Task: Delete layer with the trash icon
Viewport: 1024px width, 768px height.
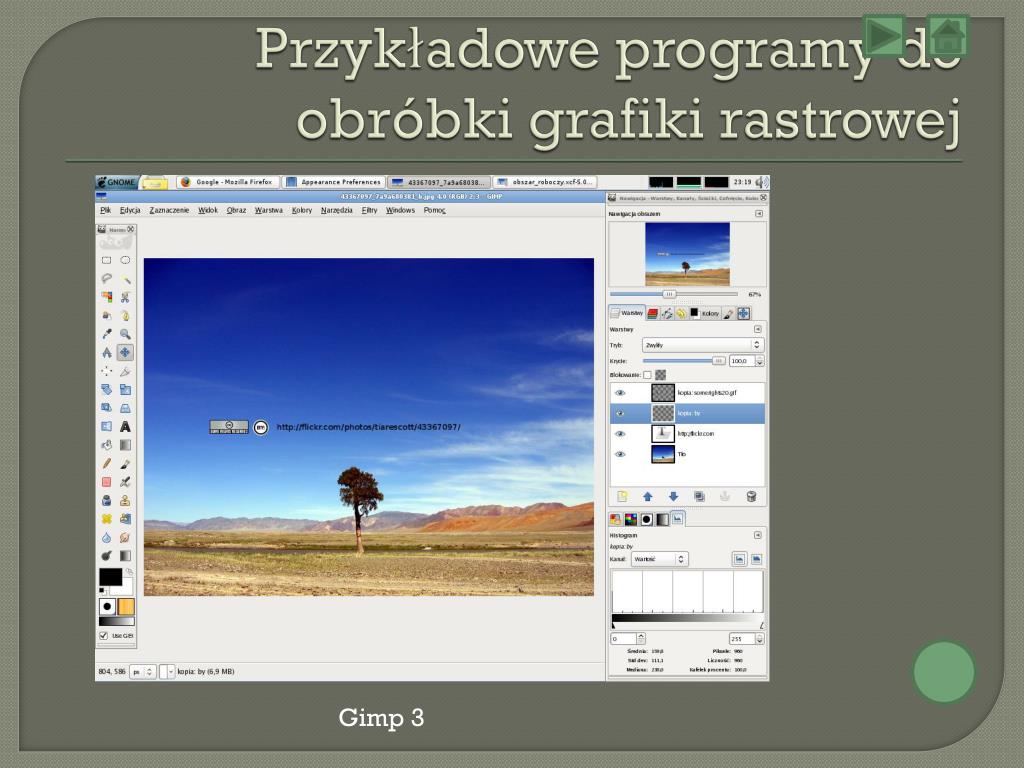Action: point(751,496)
